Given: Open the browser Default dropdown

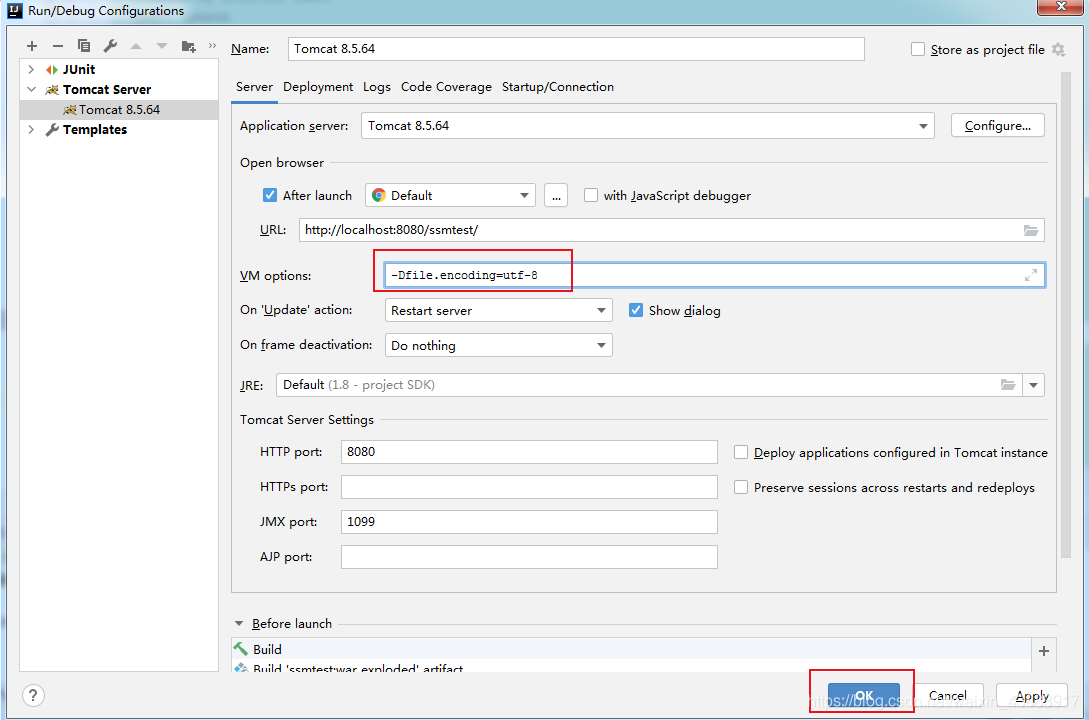Looking at the screenshot, I should [450, 196].
